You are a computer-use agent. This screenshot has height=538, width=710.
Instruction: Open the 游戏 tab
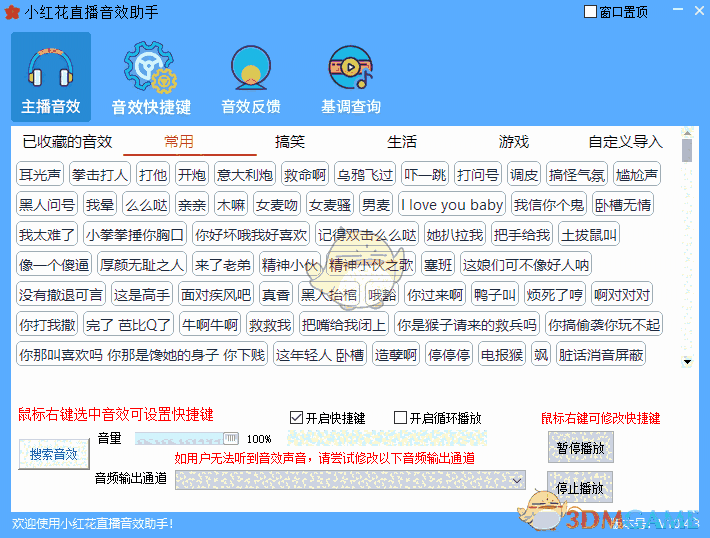click(x=513, y=142)
